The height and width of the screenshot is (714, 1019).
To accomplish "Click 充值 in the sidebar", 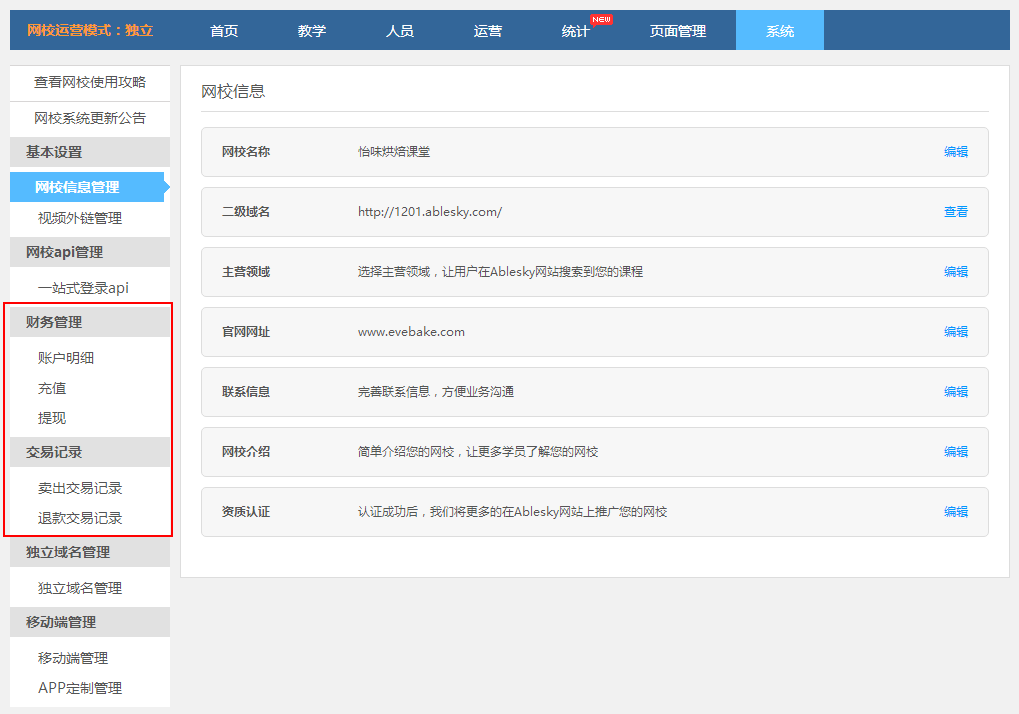I will [x=52, y=388].
